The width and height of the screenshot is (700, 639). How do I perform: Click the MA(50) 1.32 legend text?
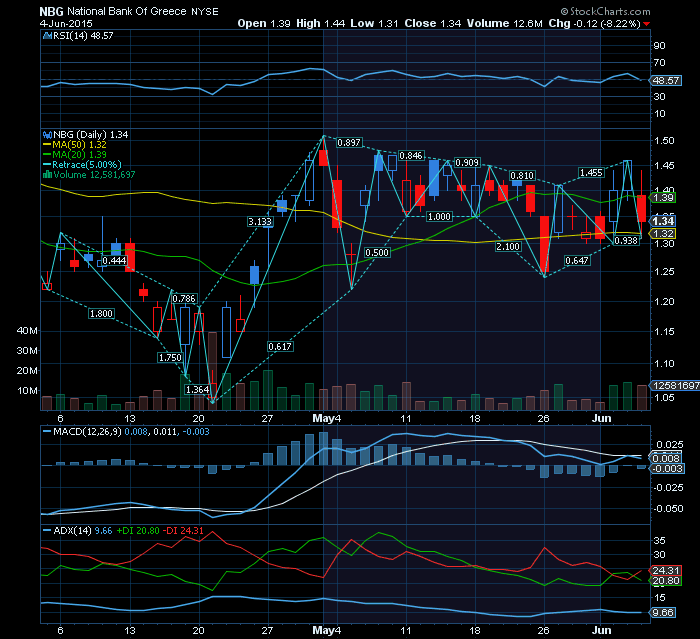coord(79,145)
